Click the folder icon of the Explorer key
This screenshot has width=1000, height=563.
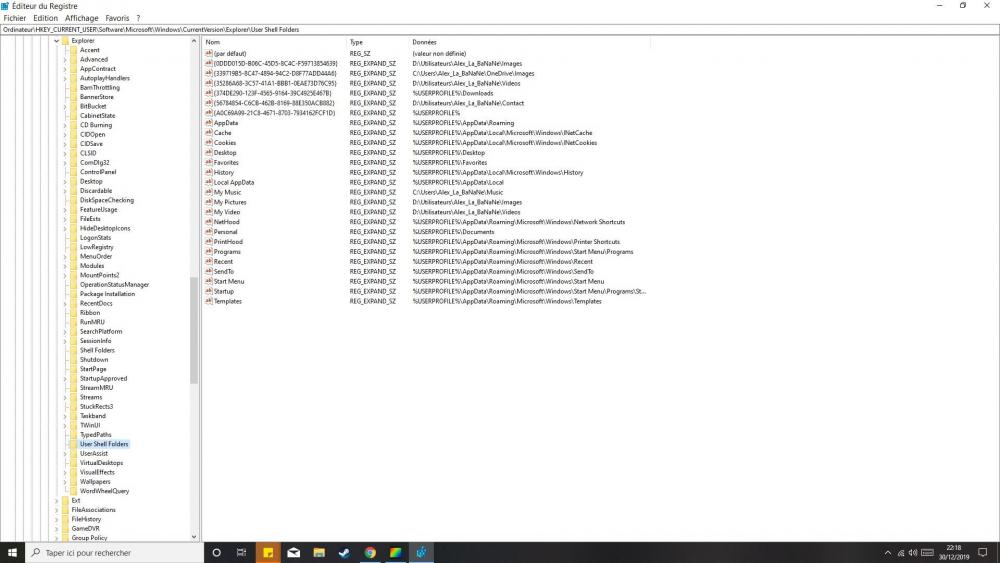pos(65,41)
